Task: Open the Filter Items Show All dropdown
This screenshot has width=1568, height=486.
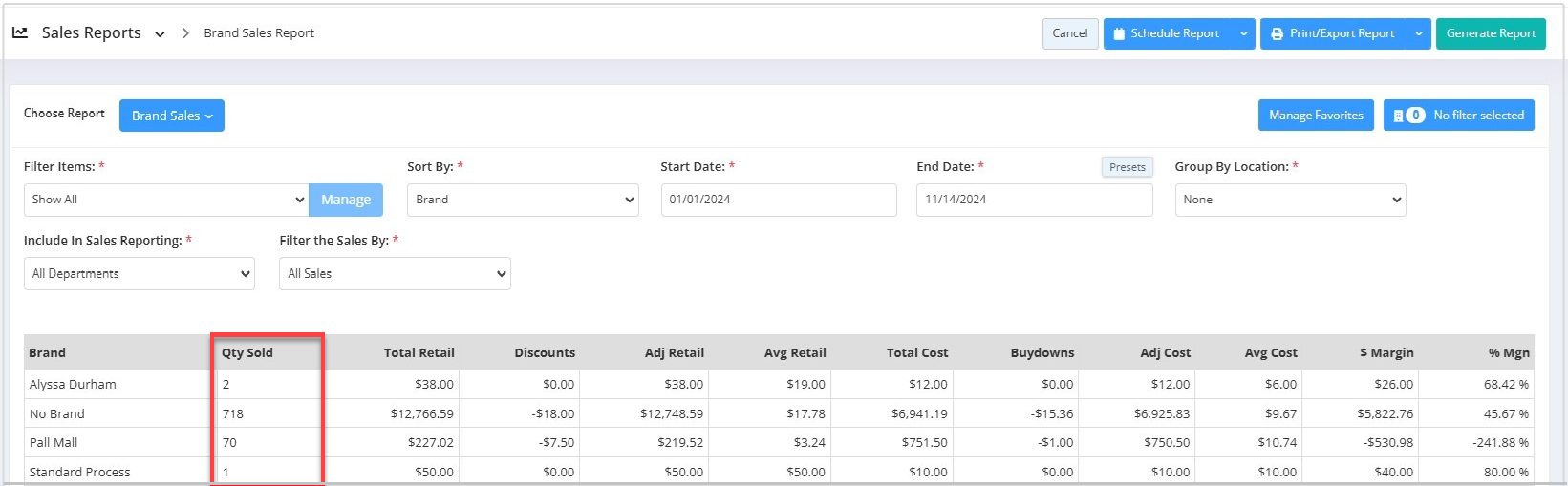Action: (166, 200)
